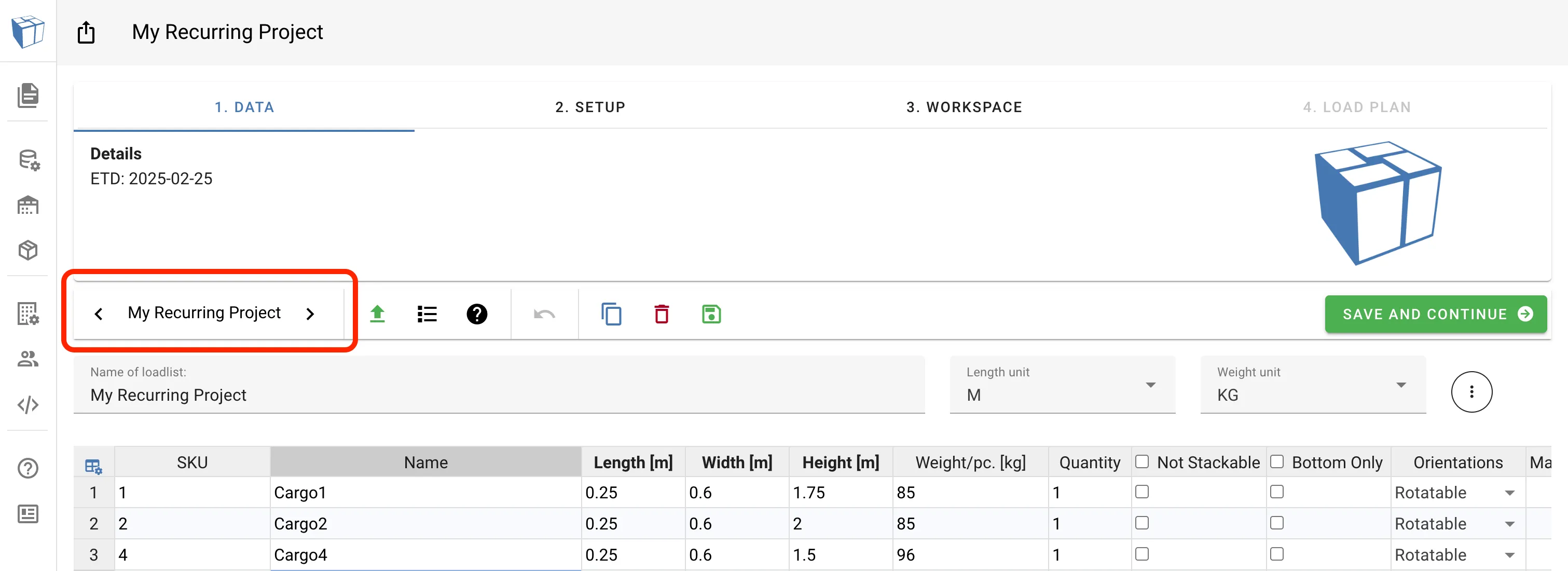Delete the load list with trash icon
1568x571 pixels.
tap(662, 314)
